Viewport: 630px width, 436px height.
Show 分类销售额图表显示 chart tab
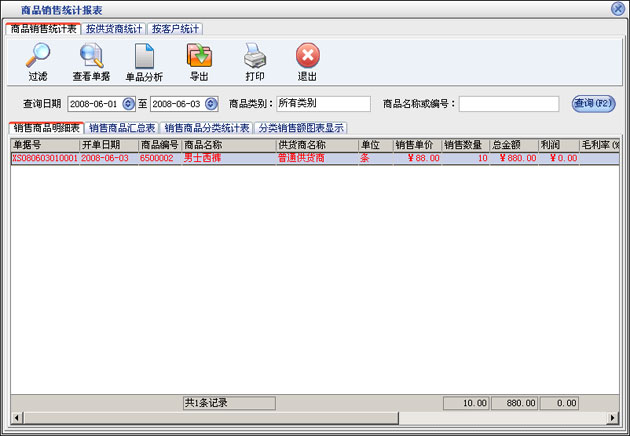tap(301, 128)
